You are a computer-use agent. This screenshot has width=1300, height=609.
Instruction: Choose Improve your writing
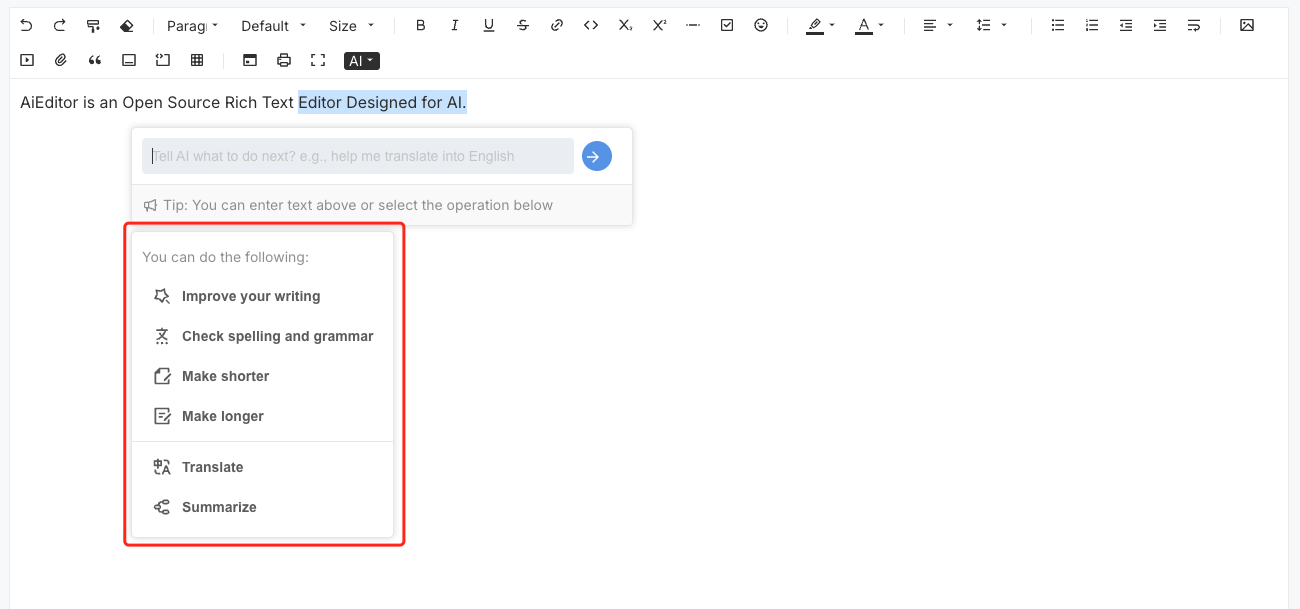click(262, 296)
